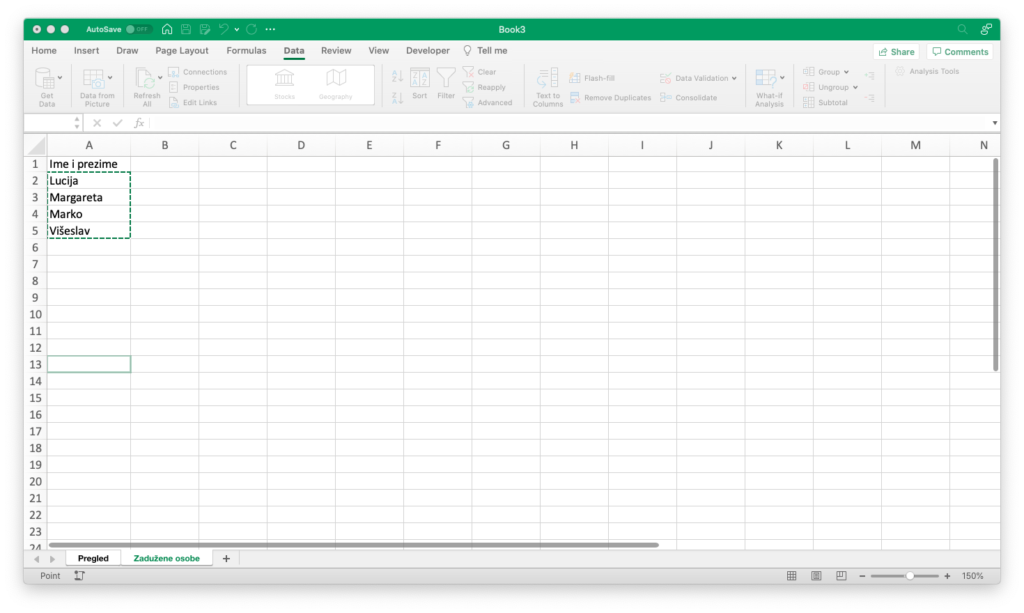1024x613 pixels.
Task: Click the Share button
Action: click(x=895, y=52)
